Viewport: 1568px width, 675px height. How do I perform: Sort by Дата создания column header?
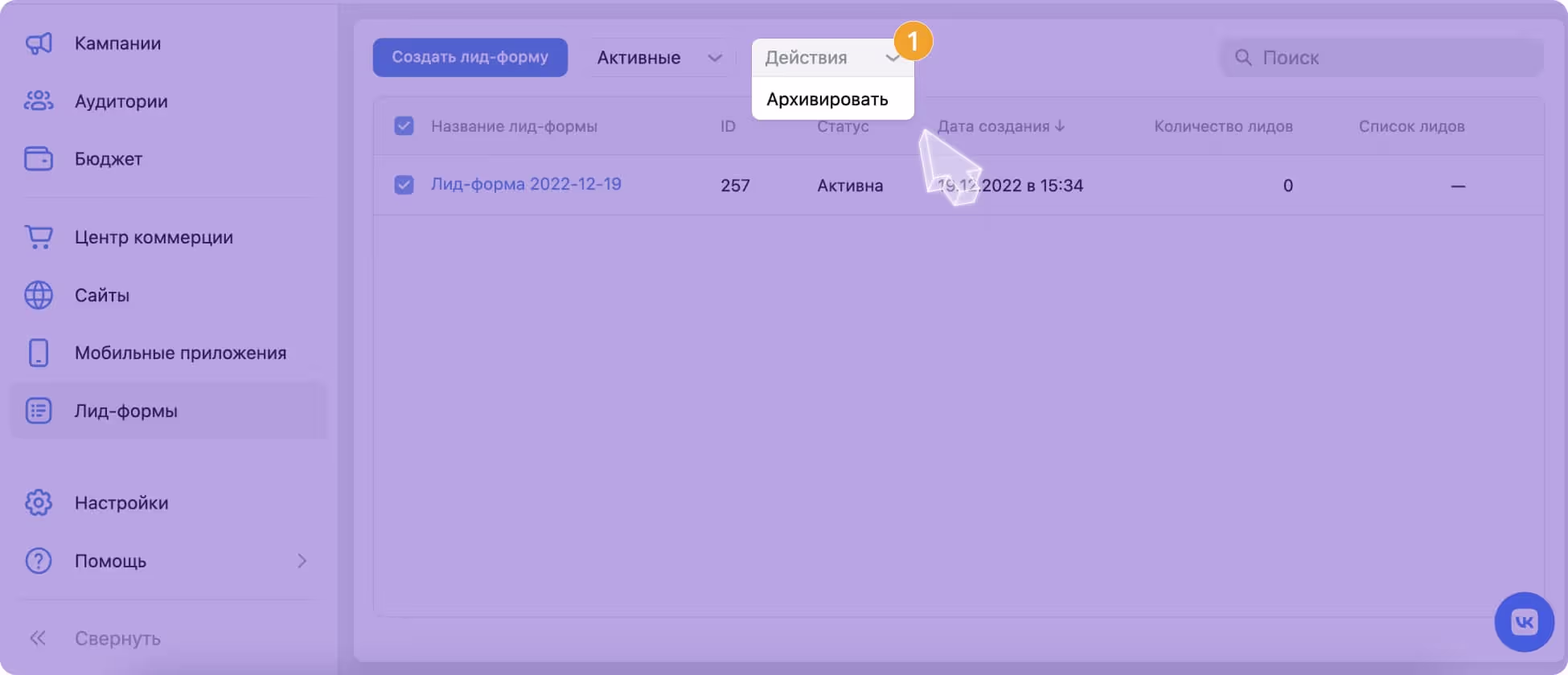coord(993,126)
